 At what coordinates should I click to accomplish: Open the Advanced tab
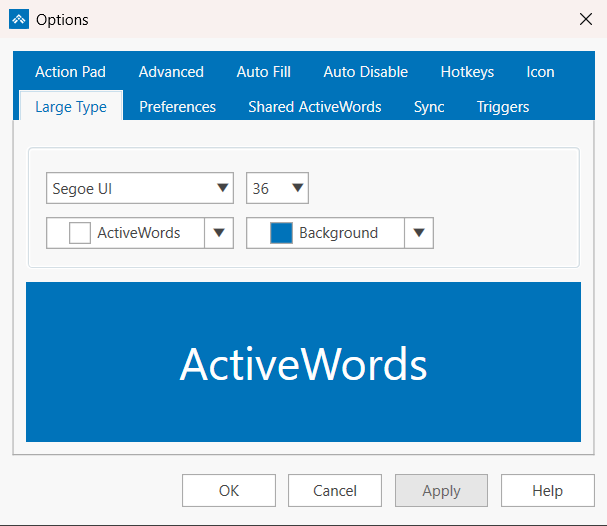click(x=171, y=72)
